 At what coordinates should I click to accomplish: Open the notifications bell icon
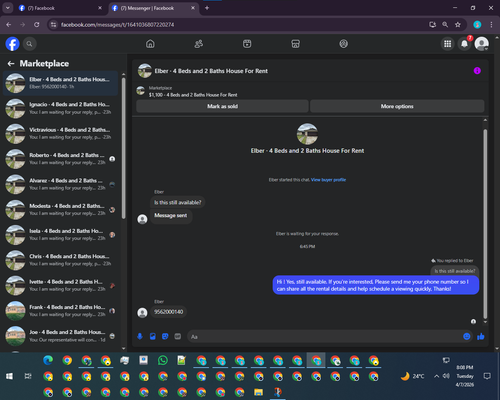click(x=464, y=44)
